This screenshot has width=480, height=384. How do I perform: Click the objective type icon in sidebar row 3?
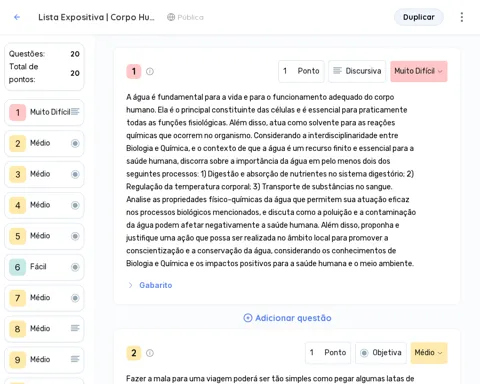[75, 174]
